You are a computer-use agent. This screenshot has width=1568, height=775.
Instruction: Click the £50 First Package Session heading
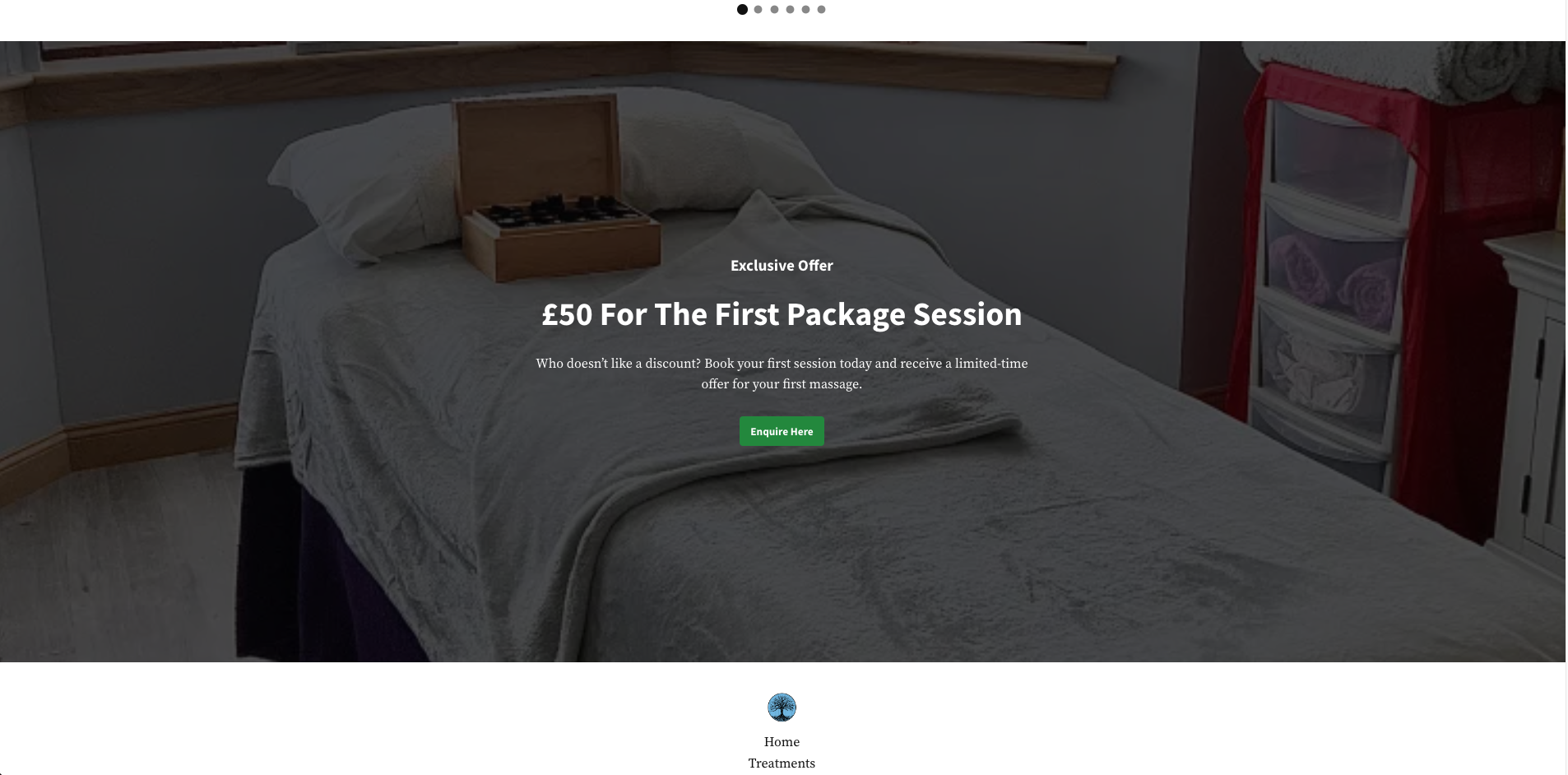pos(782,314)
